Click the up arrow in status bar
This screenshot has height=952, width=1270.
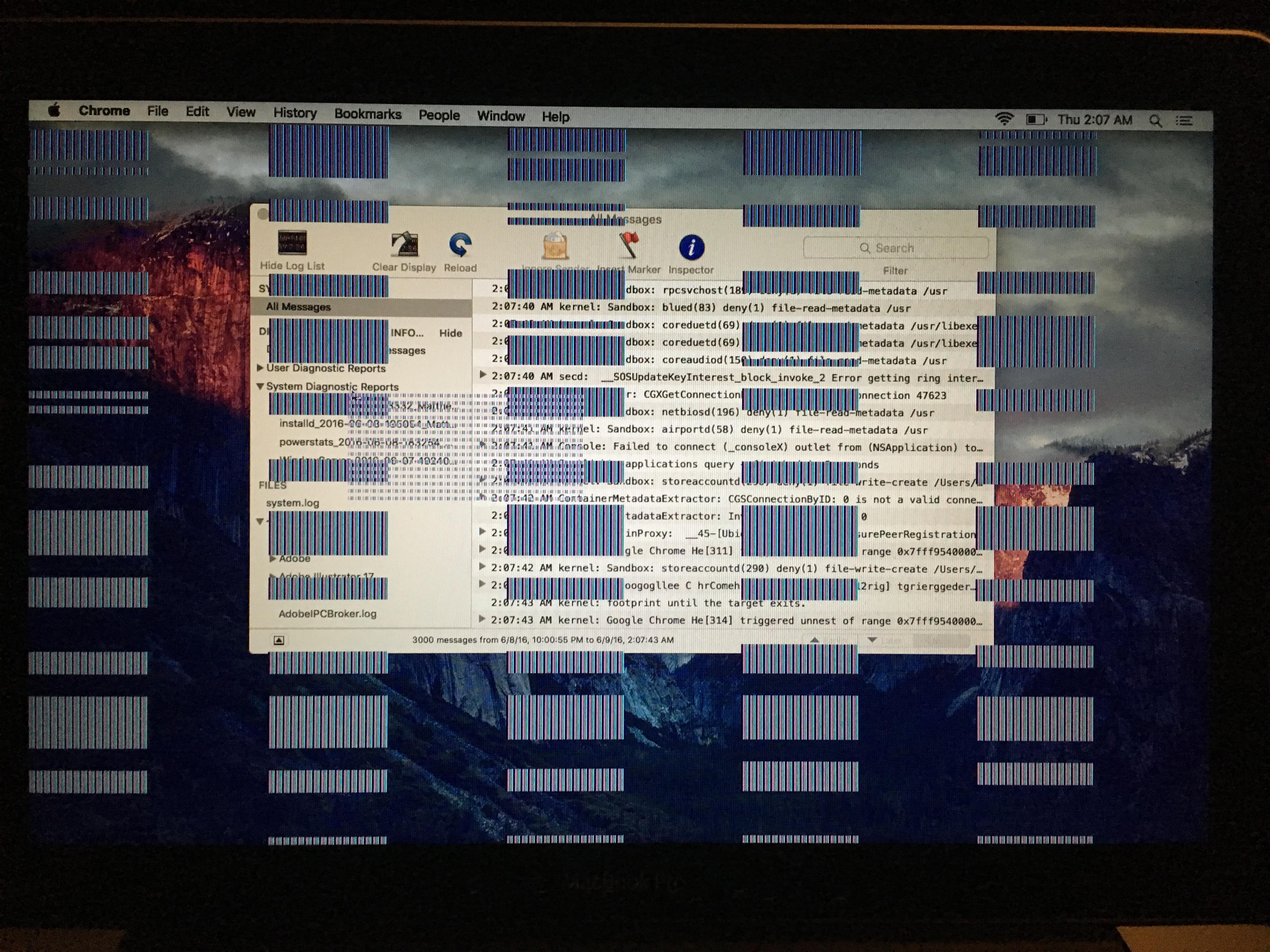pyautogui.click(x=814, y=640)
